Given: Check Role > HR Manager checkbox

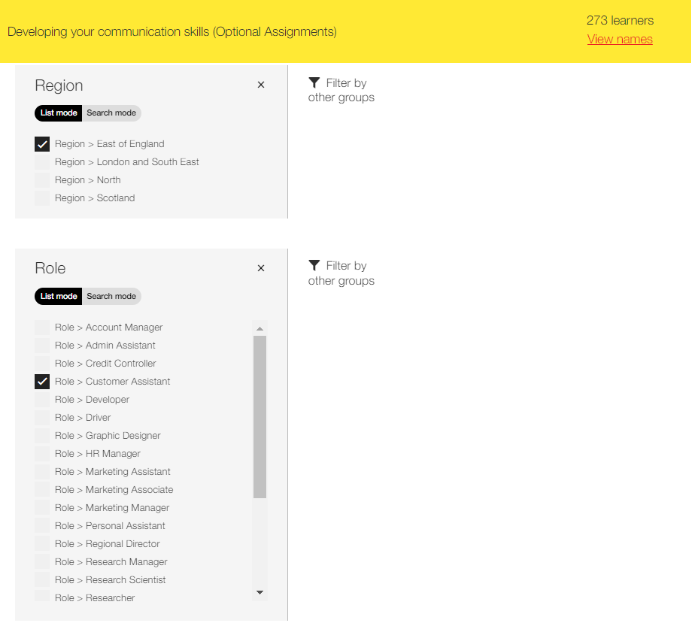Looking at the screenshot, I should pyautogui.click(x=42, y=454).
